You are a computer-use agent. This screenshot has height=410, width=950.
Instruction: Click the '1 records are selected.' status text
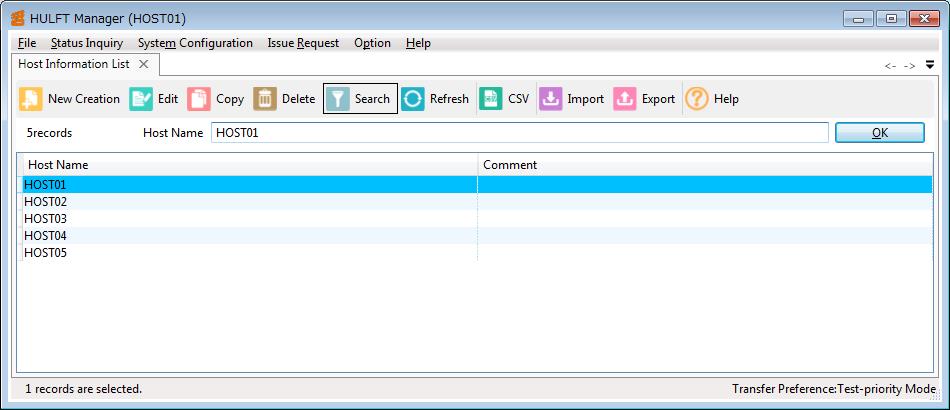(x=84, y=389)
